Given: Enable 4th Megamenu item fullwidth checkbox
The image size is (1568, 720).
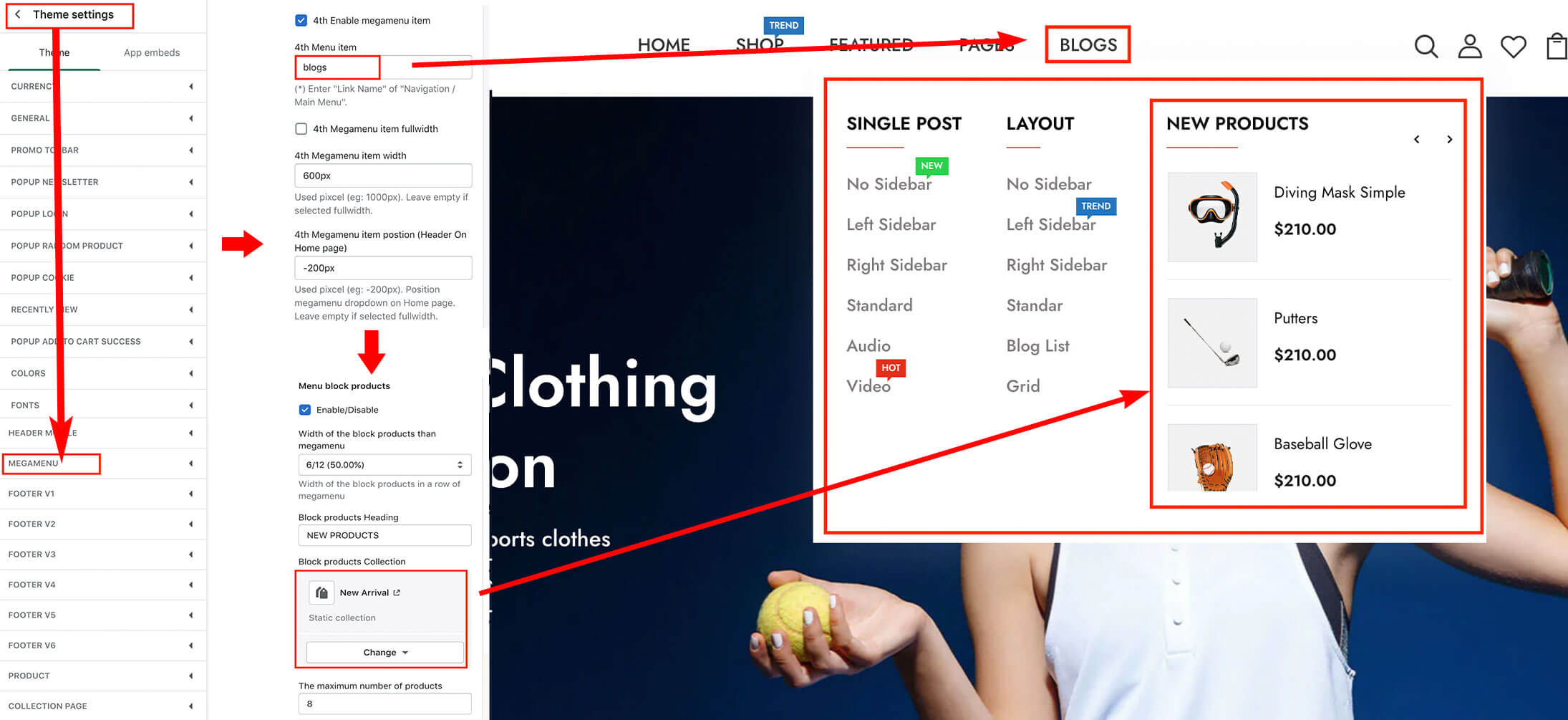Looking at the screenshot, I should pos(301,129).
